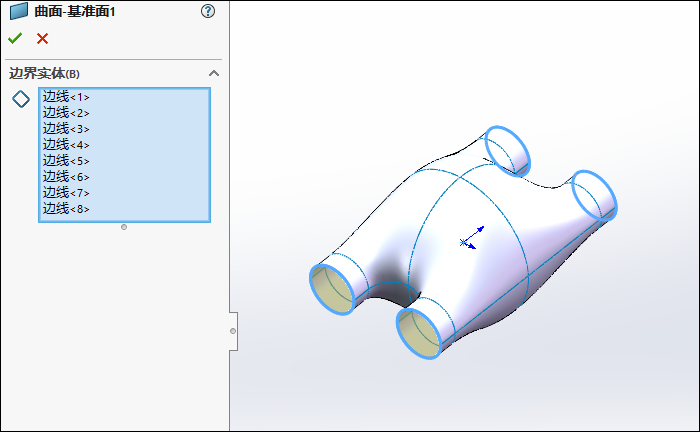Cancel with the red X icon
The width and height of the screenshot is (700, 432).
coord(42,39)
